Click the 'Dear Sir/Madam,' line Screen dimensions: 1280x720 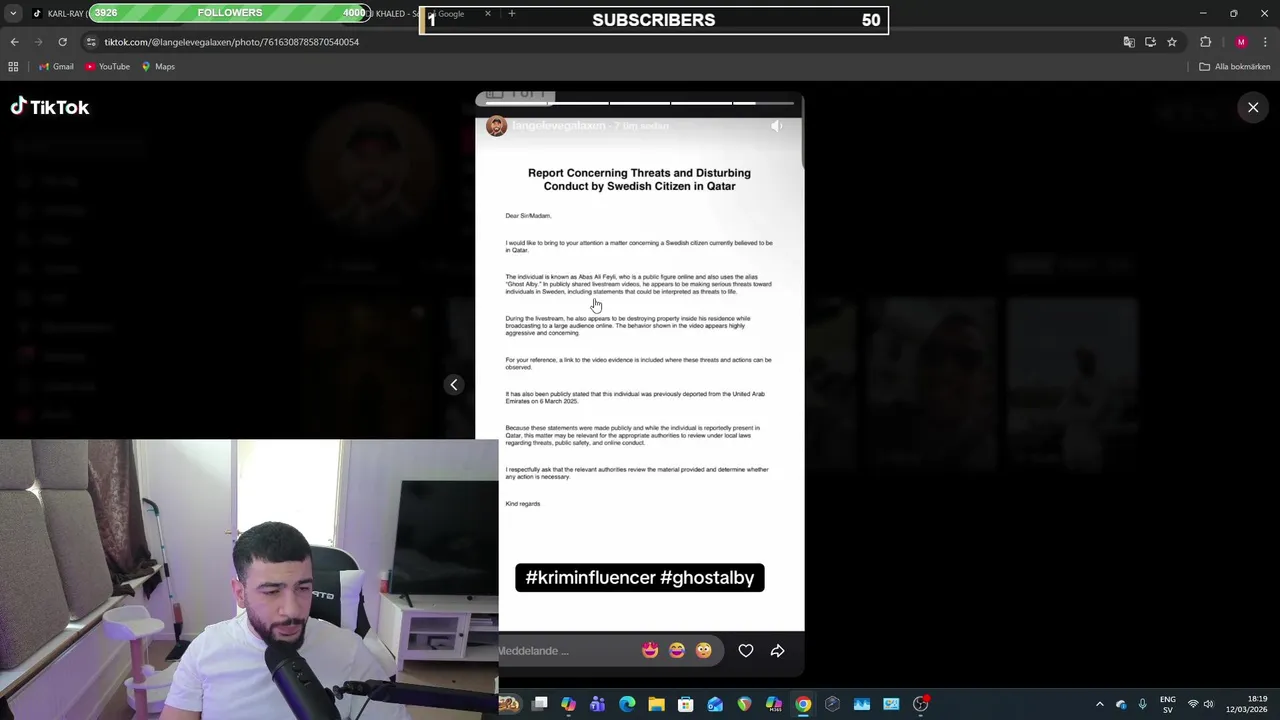coord(528,216)
